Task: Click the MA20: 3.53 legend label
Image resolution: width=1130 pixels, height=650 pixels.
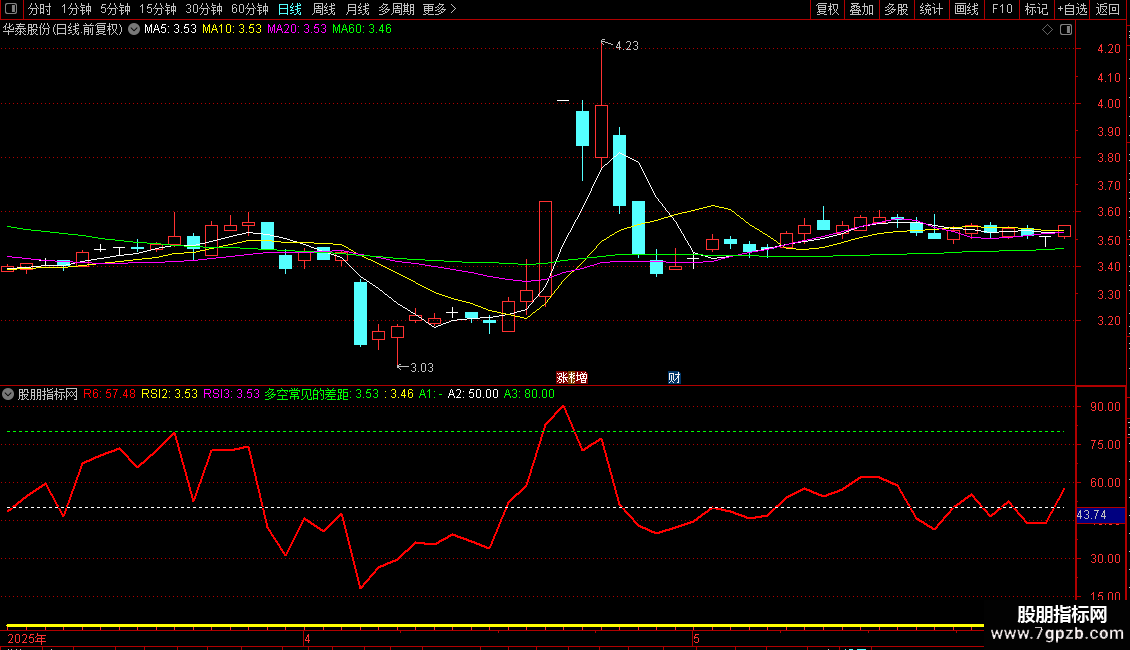Action: click(x=296, y=30)
